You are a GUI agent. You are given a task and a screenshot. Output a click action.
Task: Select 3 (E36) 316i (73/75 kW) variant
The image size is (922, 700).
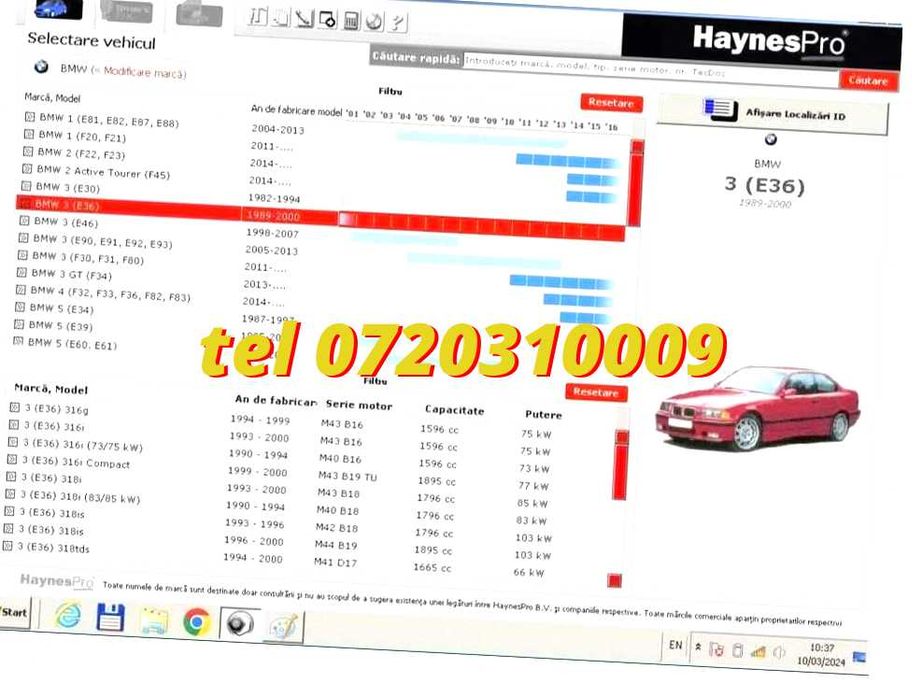click(83, 445)
